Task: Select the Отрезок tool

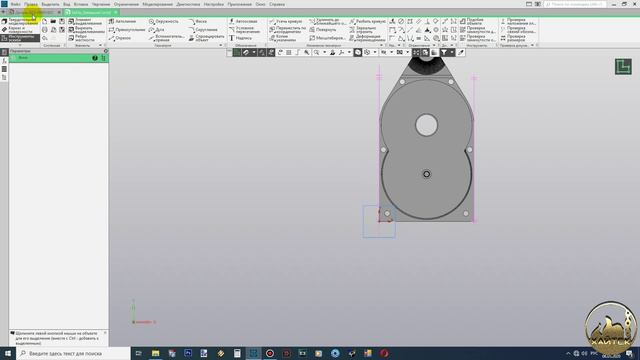Action: point(120,38)
